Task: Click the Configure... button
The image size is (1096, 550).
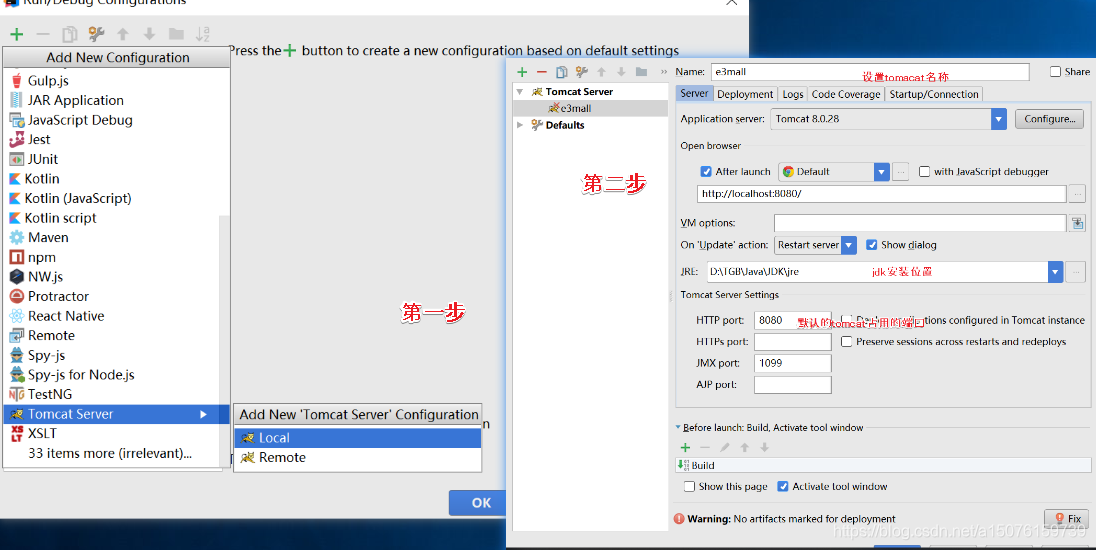Action: 1049,119
